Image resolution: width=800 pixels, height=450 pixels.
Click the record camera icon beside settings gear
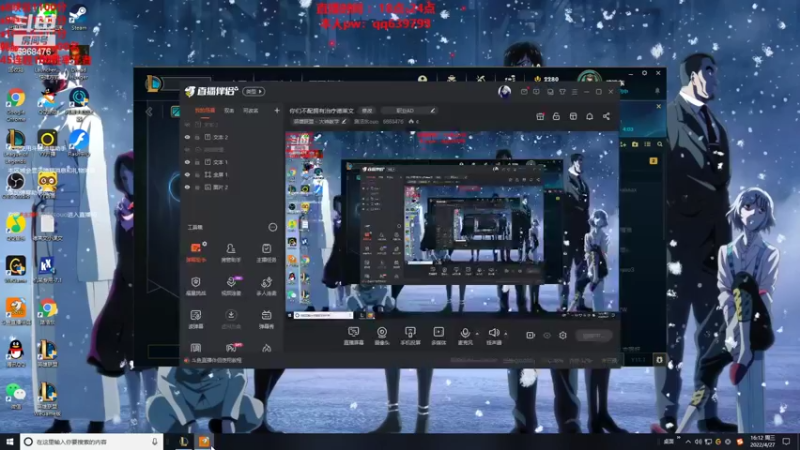click(x=530, y=335)
